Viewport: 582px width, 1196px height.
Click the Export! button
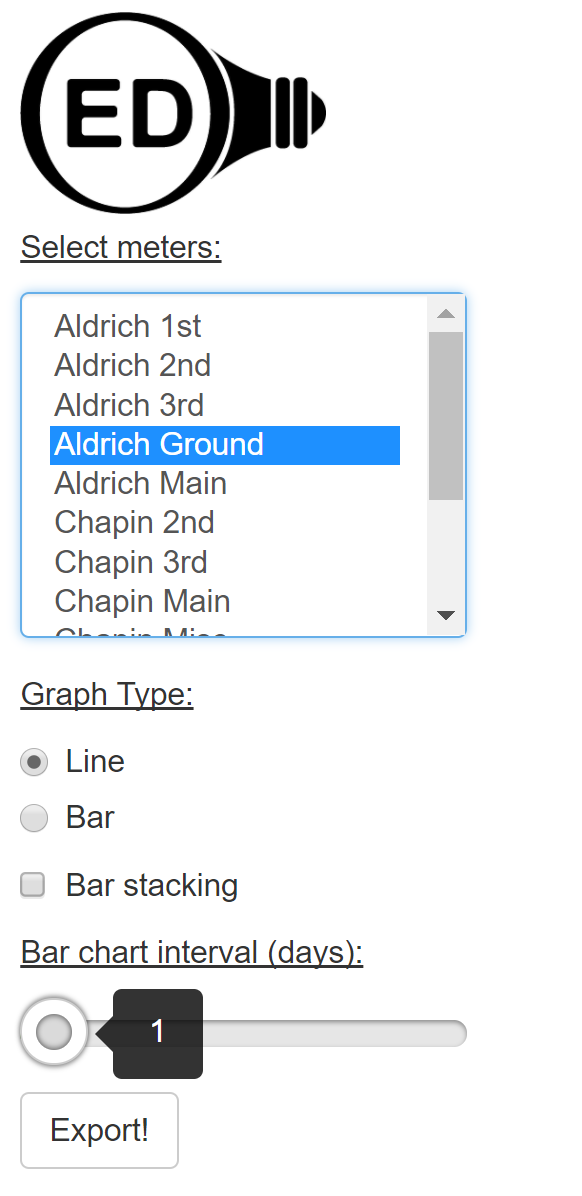tap(99, 1130)
